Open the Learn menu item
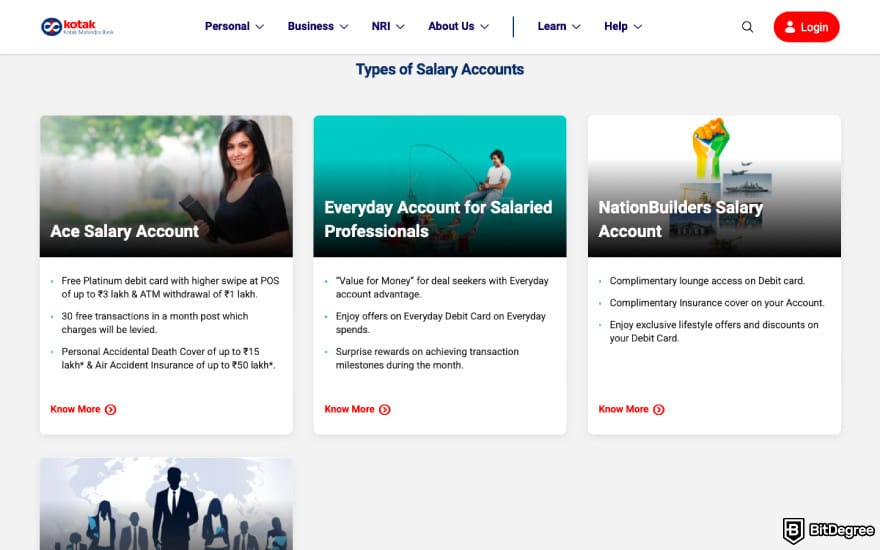 559,26
